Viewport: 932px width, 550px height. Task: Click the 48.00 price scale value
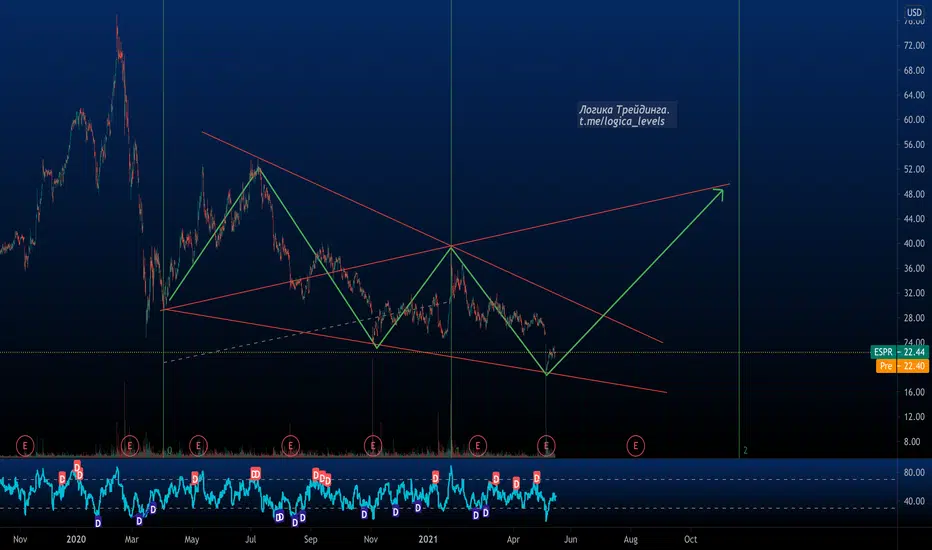(x=914, y=194)
